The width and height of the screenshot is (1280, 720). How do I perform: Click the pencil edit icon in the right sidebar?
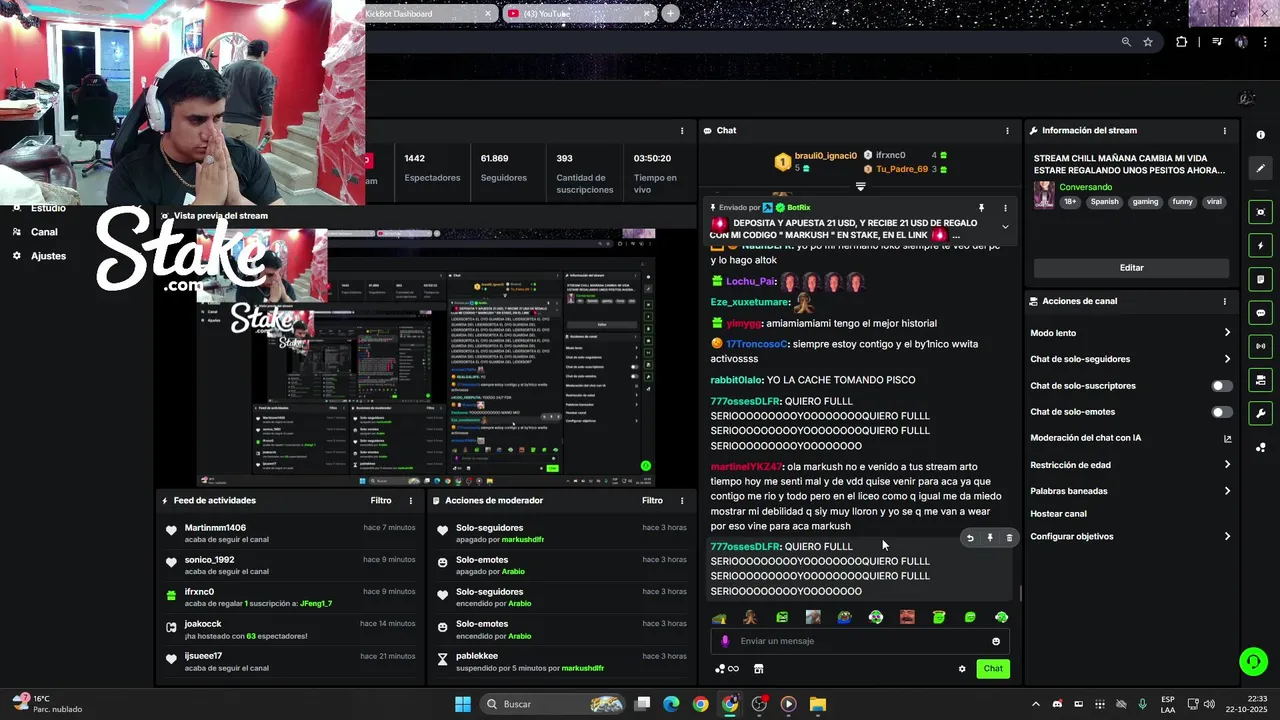[1260, 168]
